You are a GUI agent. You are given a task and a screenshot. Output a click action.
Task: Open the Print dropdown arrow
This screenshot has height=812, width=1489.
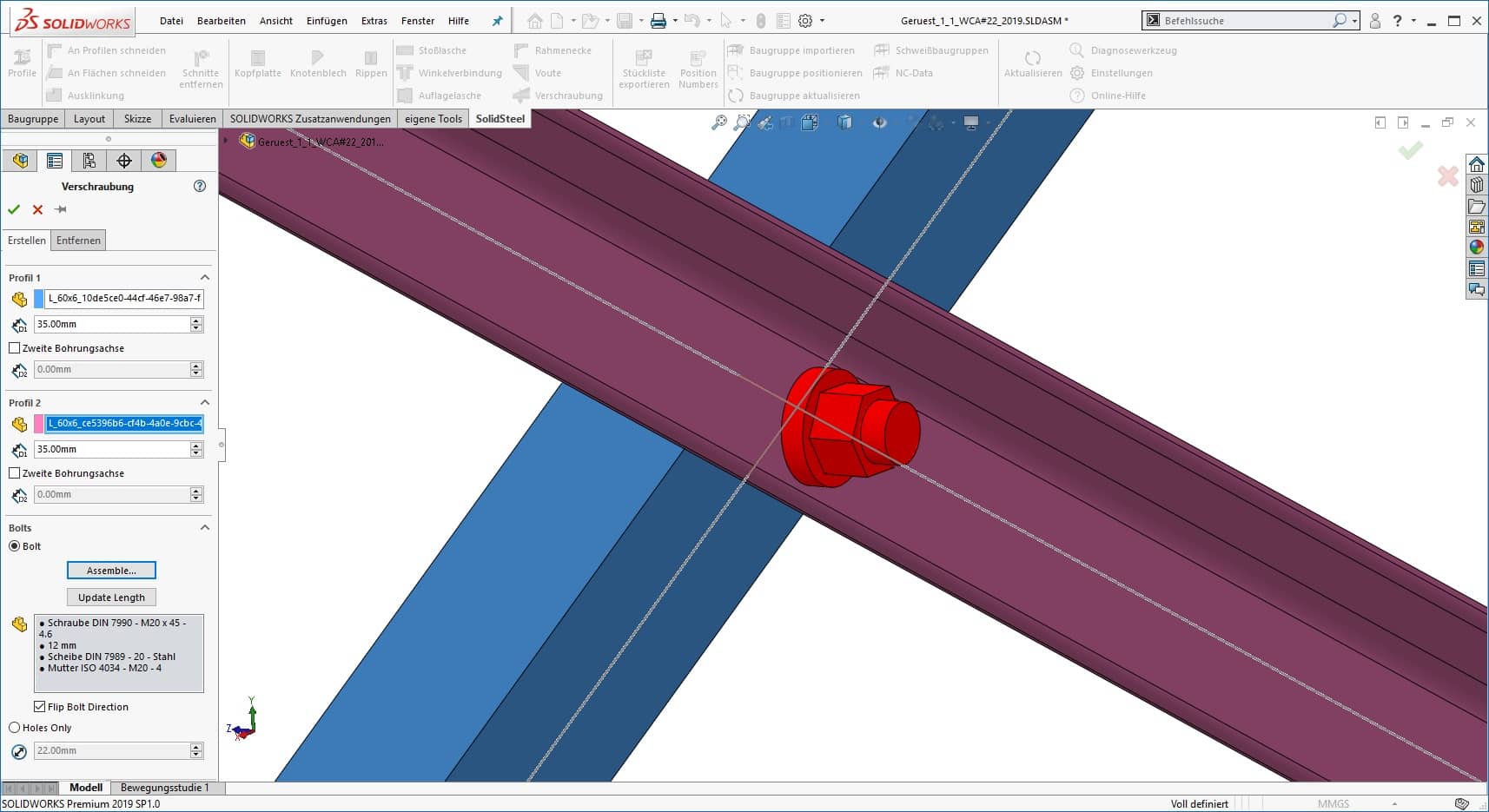click(675, 21)
